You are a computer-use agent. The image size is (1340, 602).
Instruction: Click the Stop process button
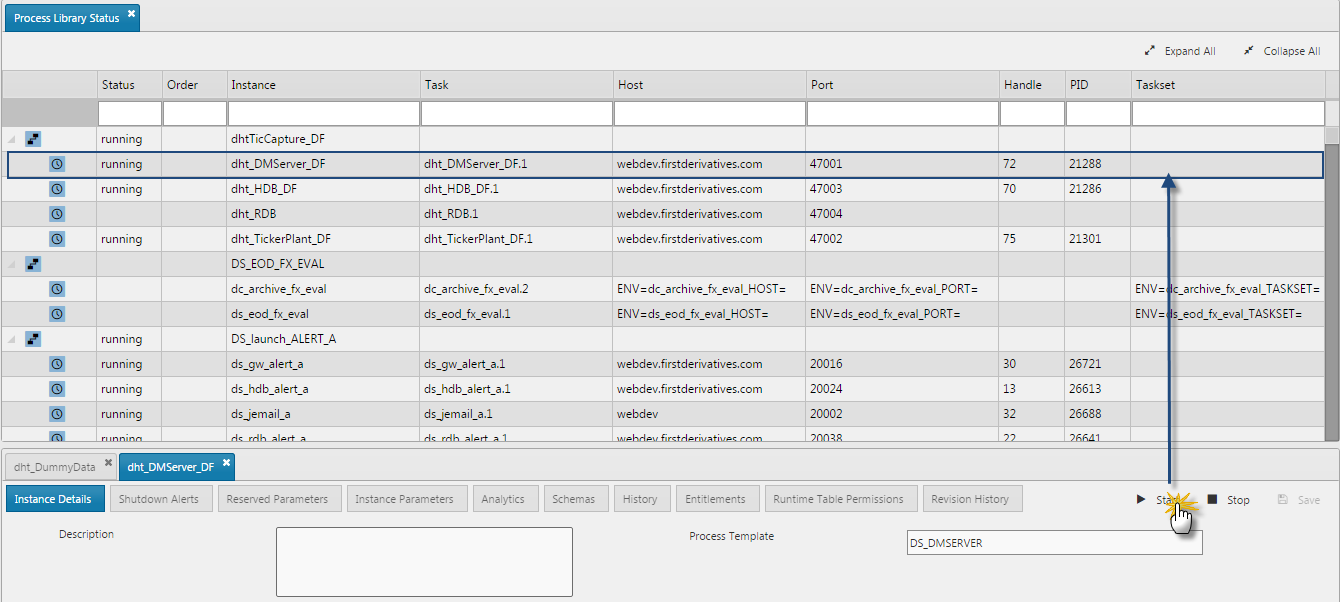[1228, 499]
